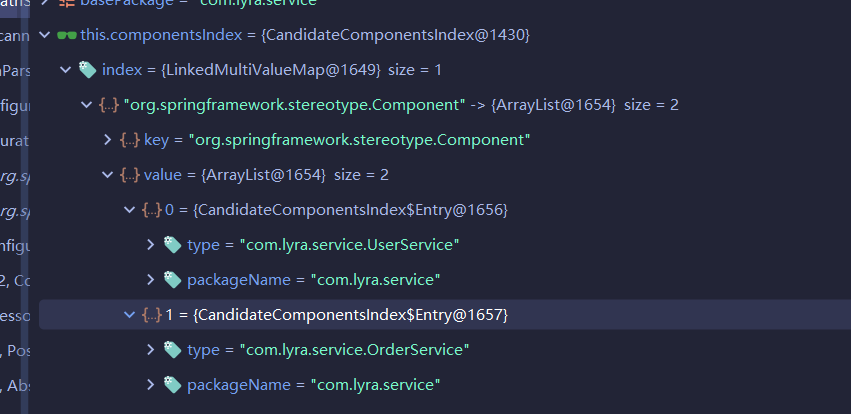
Task: Click the braces icon of the stereotype.Component map entry
Action: click(x=109, y=105)
